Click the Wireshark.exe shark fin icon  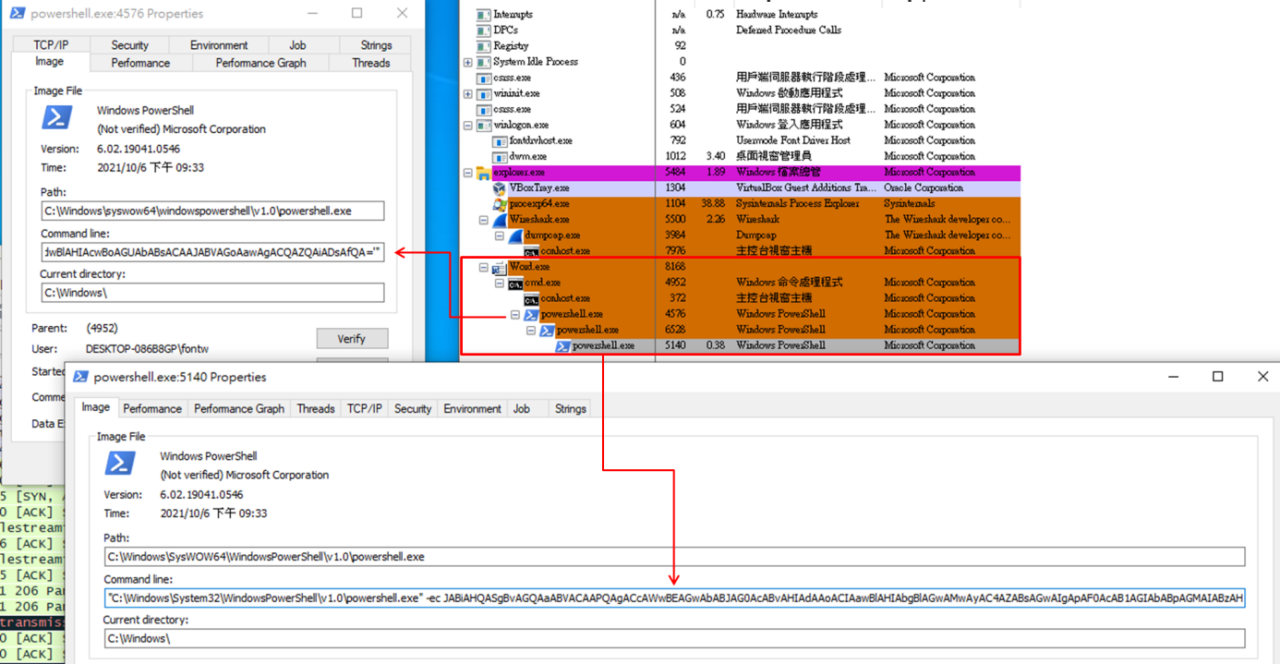tap(500, 219)
